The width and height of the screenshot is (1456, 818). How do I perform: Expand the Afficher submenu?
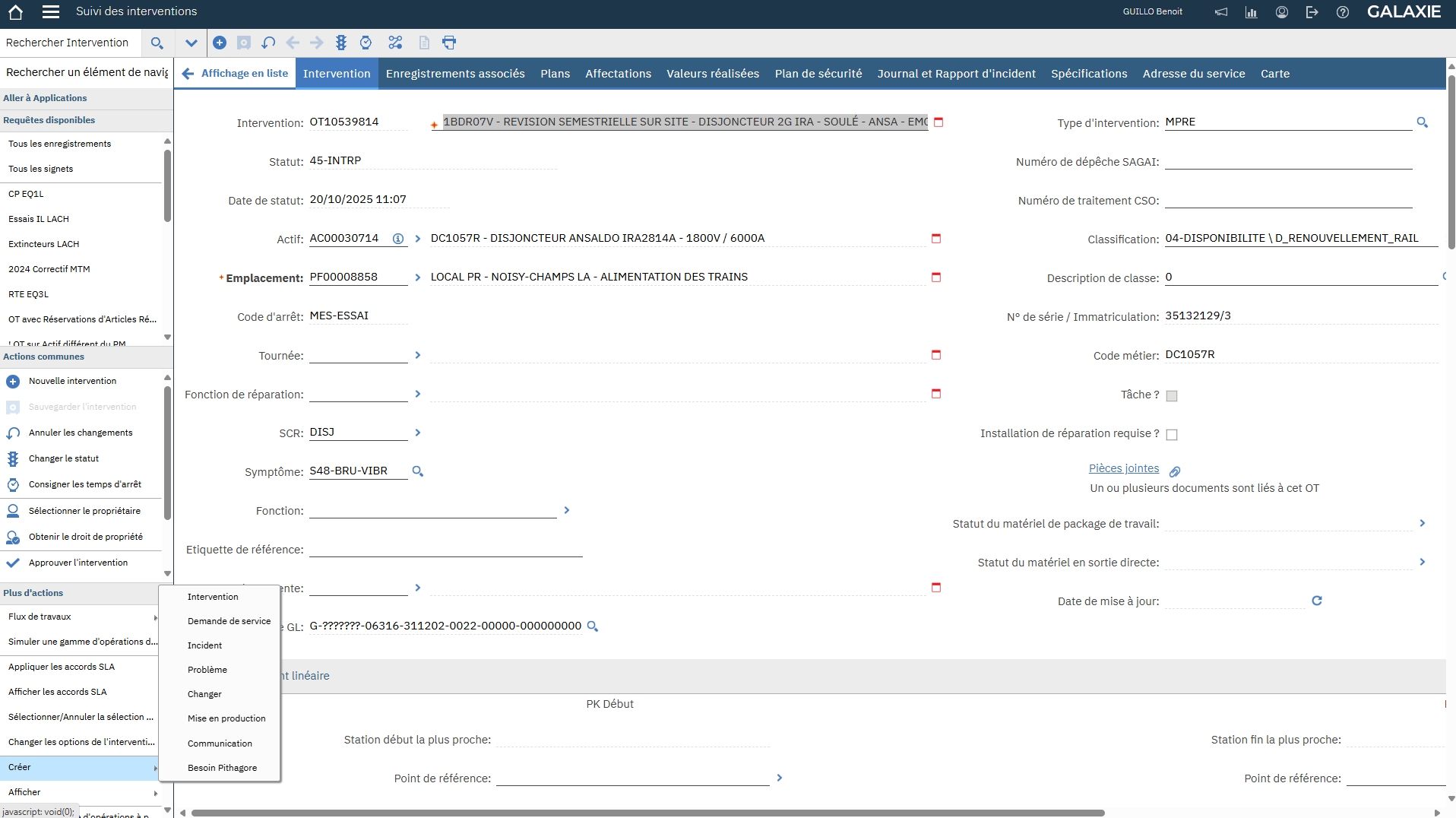80,792
